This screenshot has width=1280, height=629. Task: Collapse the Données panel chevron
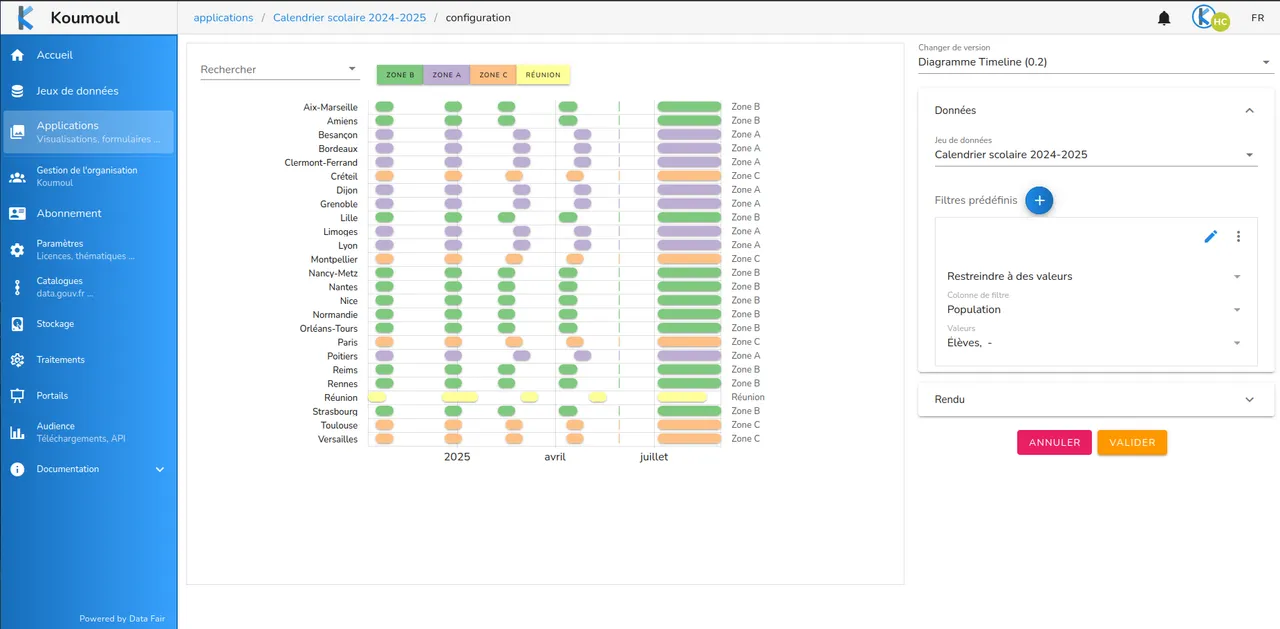[1249, 111]
